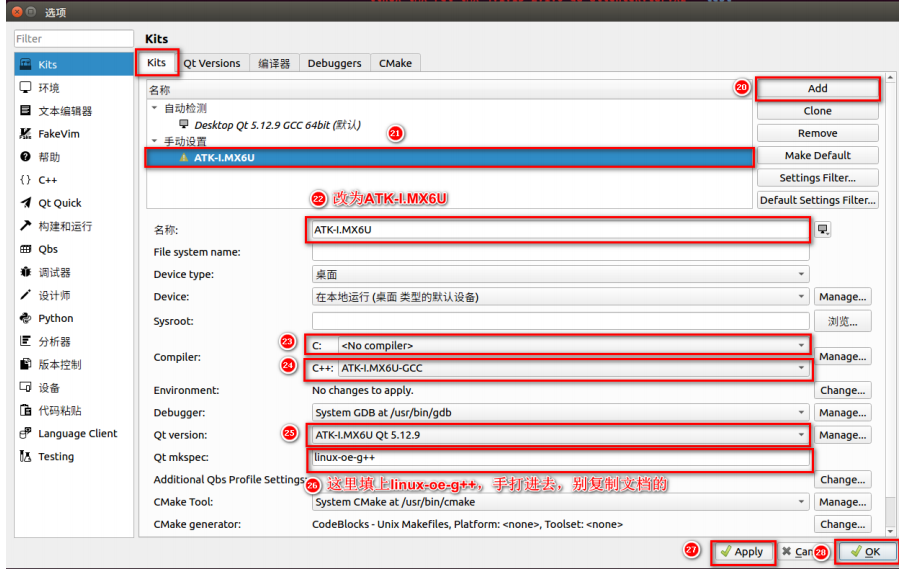Open the Language Client category icon
The height and width of the screenshot is (570, 899).
[25, 434]
